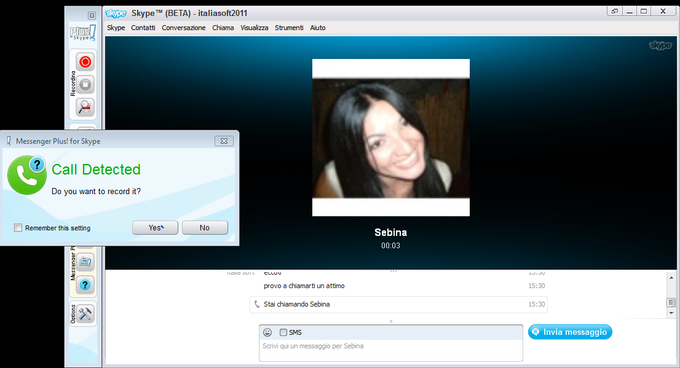Click the restore-down button of Skype window
This screenshot has height=368, width=680.
[x=614, y=12]
